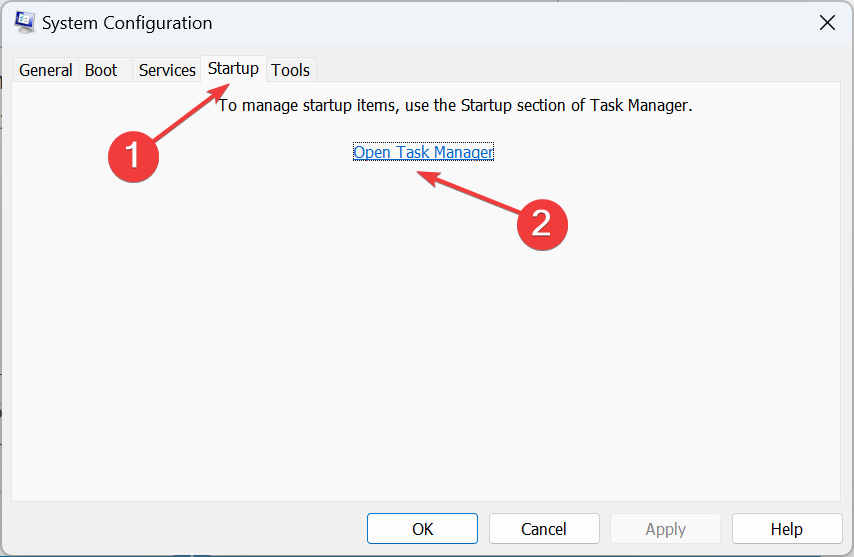This screenshot has height=557, width=854.
Task: Click the red arrow pointing at Startup tab
Action: (x=191, y=112)
